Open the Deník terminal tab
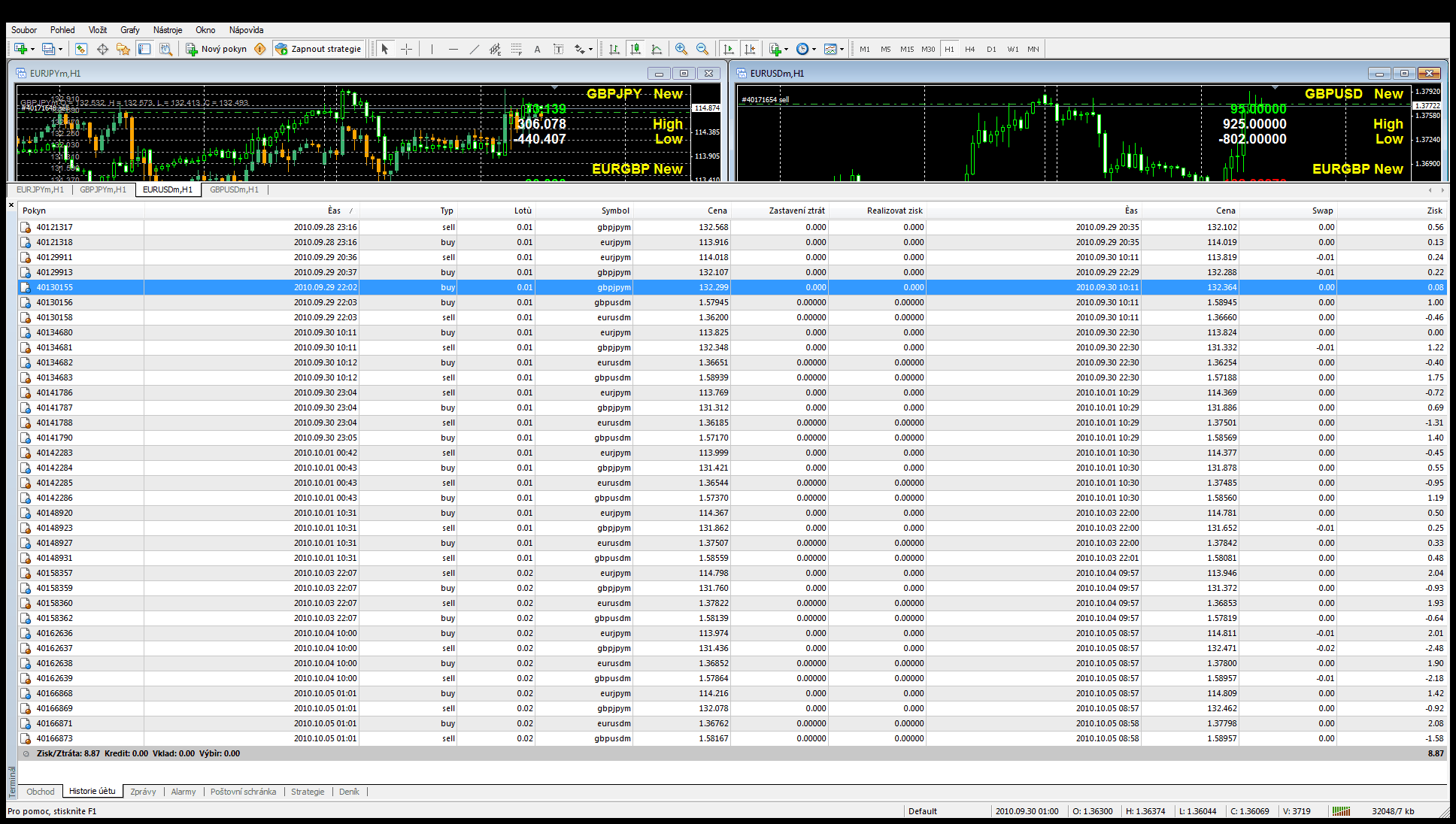This screenshot has width=1456, height=824. coord(349,792)
